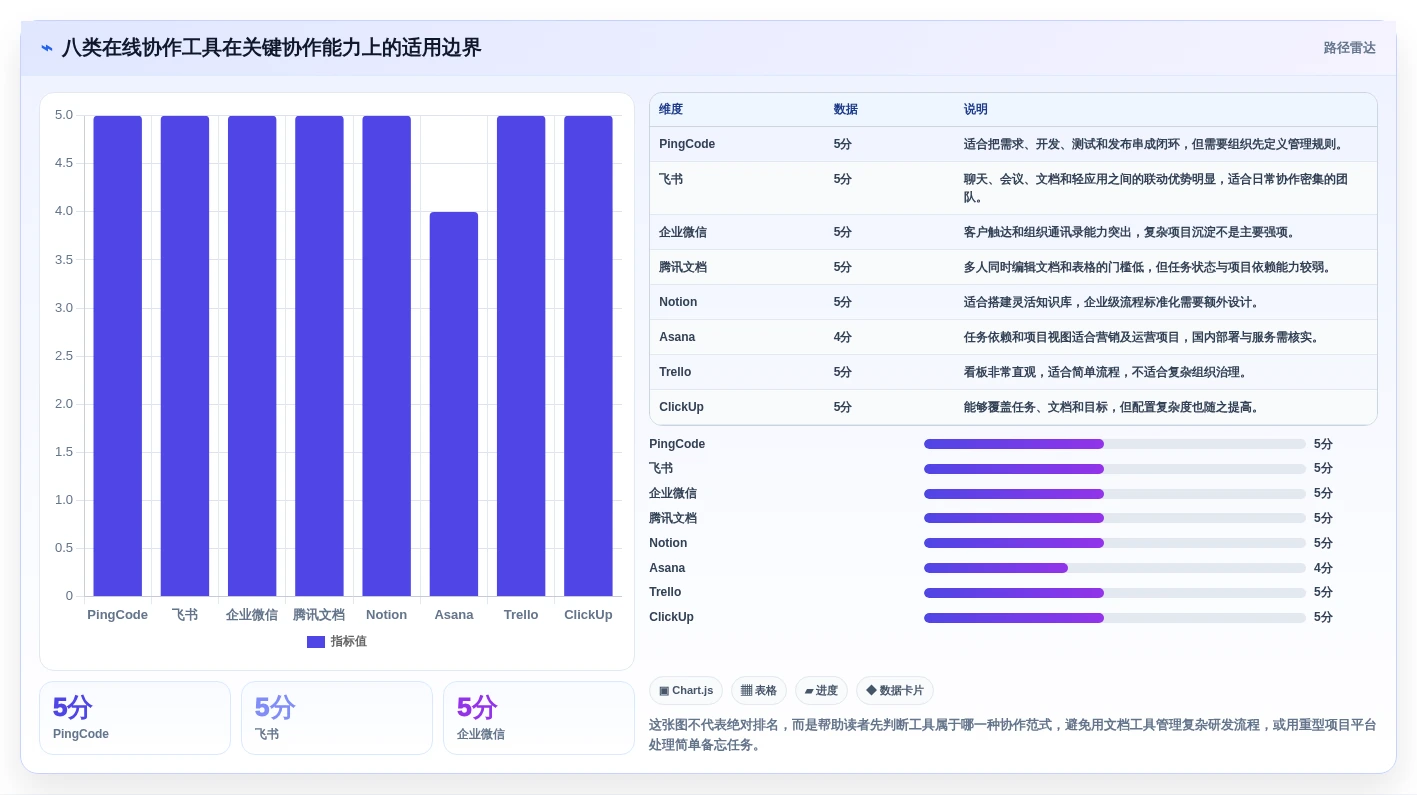The image size is (1417, 795).
Task: Click the 4分 value beside Asana progress bar
Action: tap(1323, 568)
